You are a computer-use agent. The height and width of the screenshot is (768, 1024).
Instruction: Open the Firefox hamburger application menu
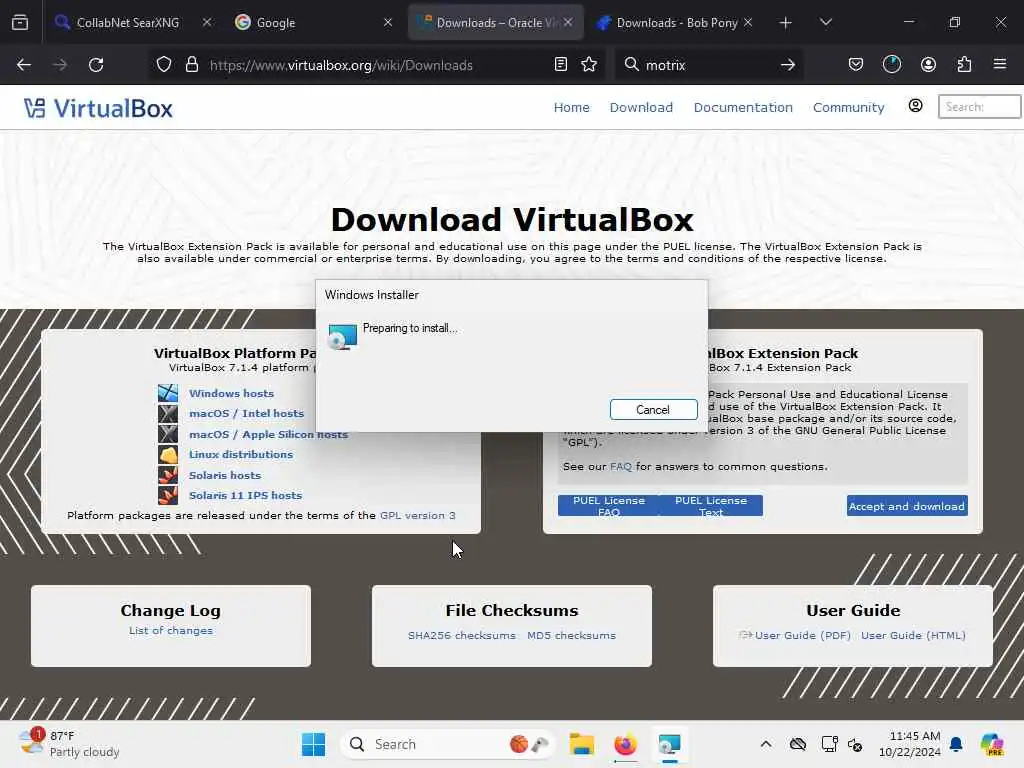pyautogui.click(x=1000, y=64)
